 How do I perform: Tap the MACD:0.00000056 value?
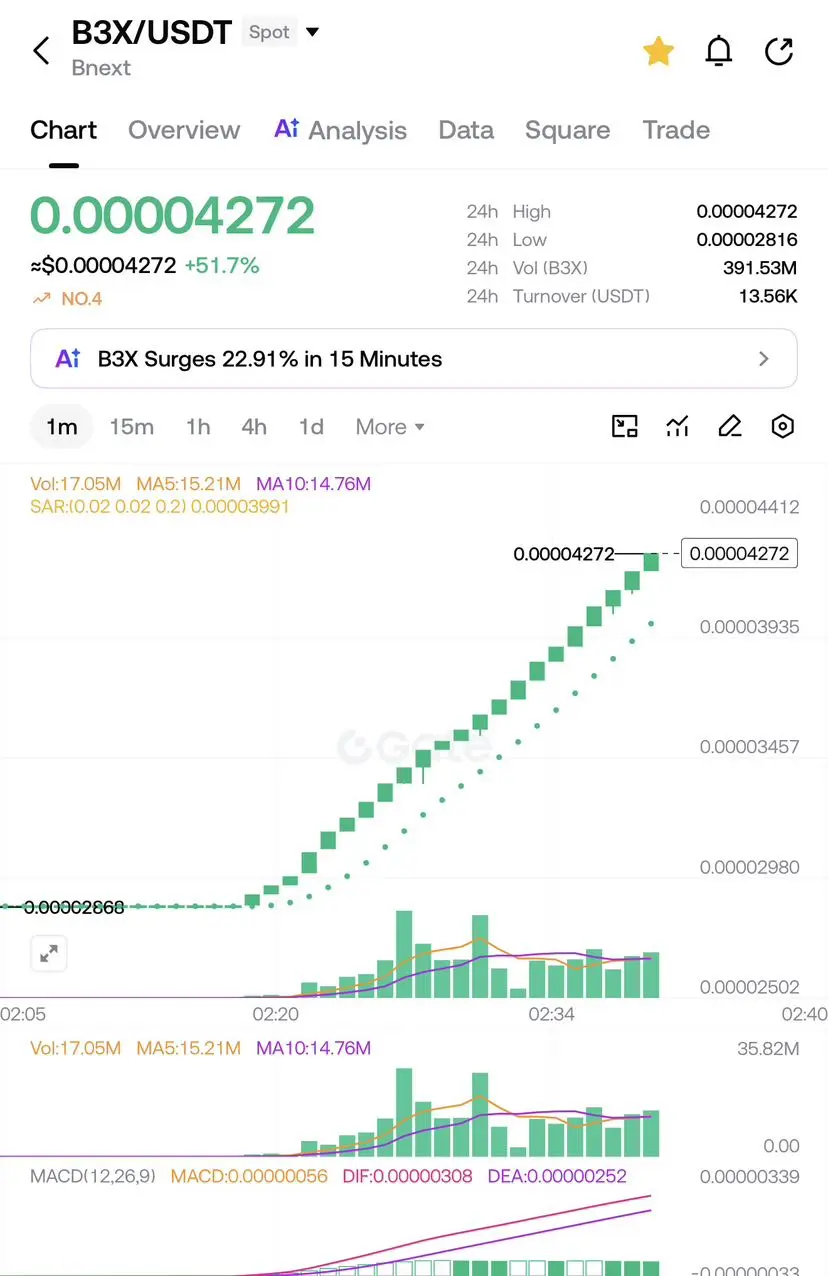click(249, 1176)
